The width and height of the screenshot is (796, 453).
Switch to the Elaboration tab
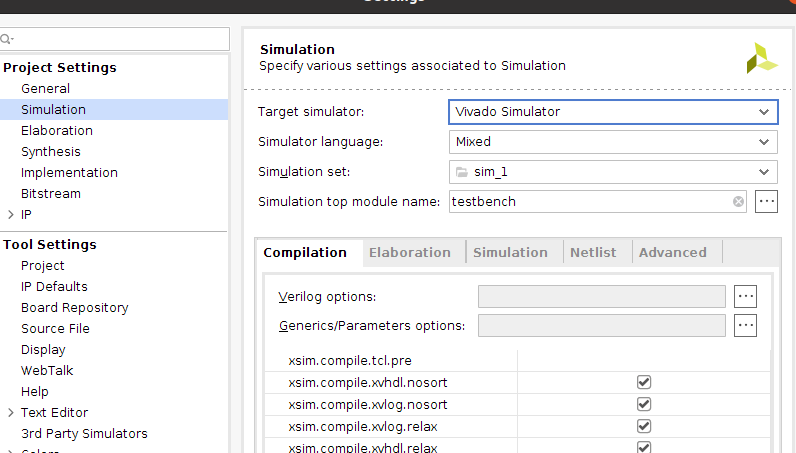point(410,252)
